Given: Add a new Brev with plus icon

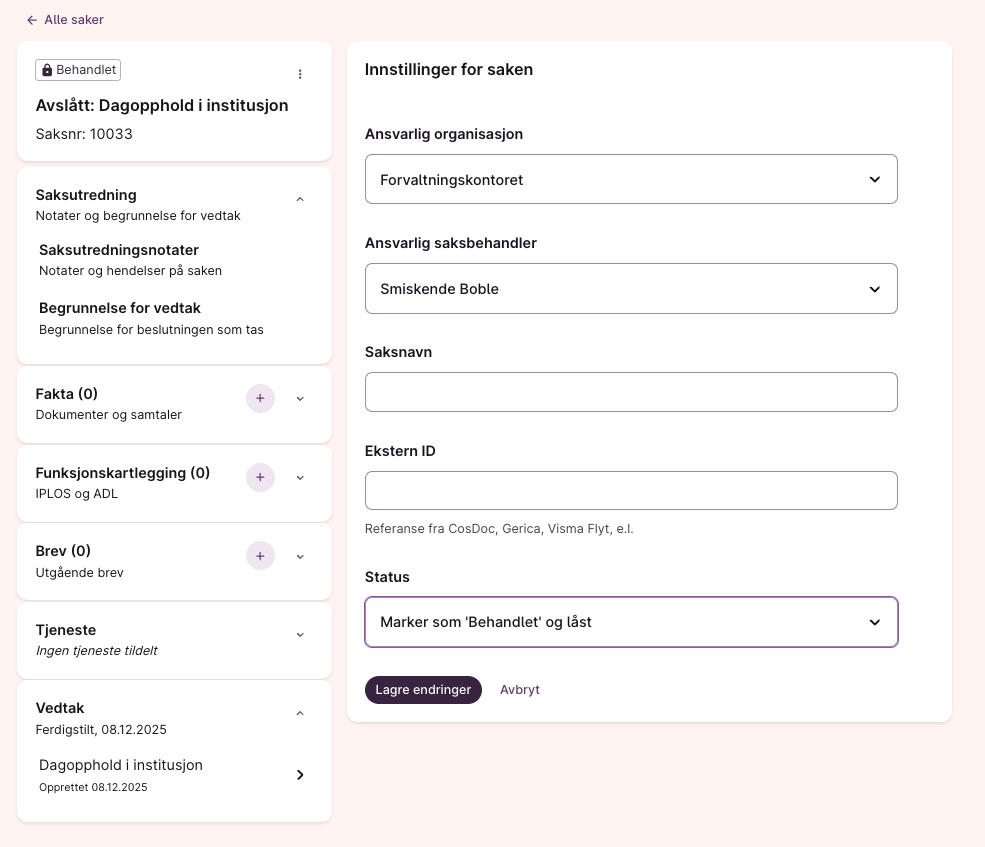Looking at the screenshot, I should tap(260, 555).
